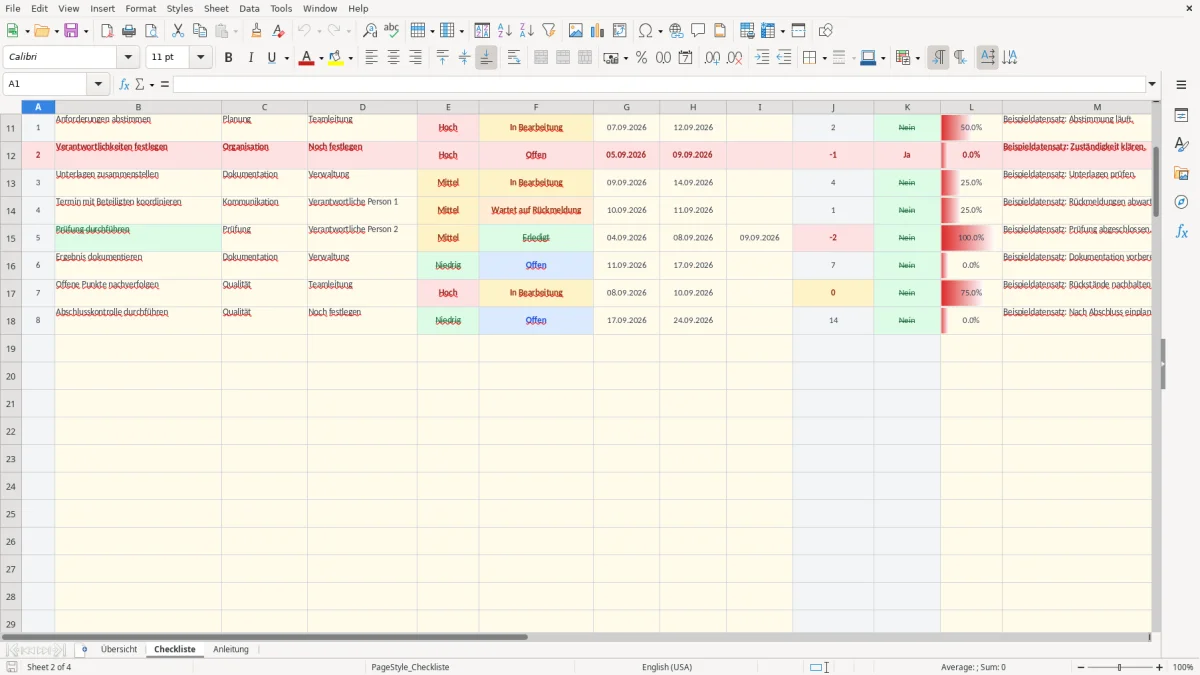Click Format as Percent icon

coord(641,58)
